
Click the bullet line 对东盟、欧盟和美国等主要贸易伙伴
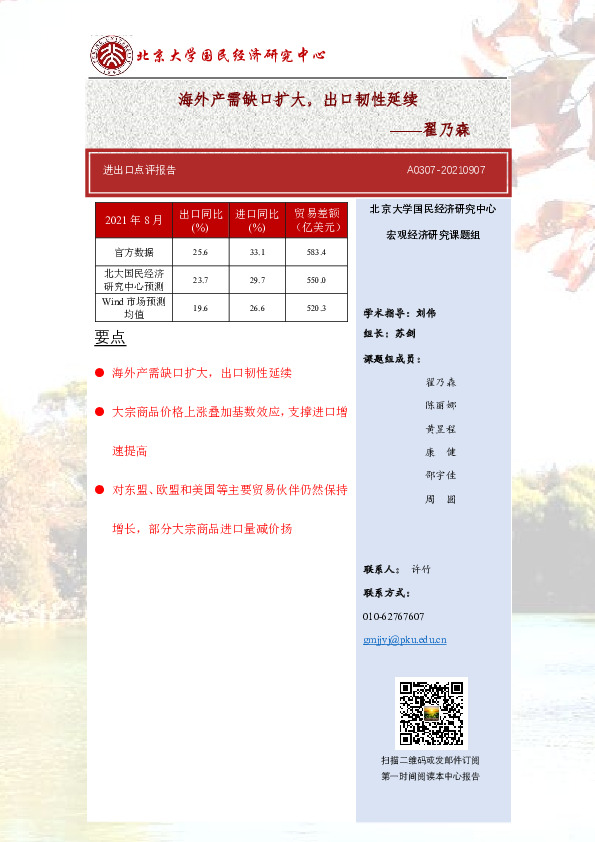pyautogui.click(x=229, y=490)
